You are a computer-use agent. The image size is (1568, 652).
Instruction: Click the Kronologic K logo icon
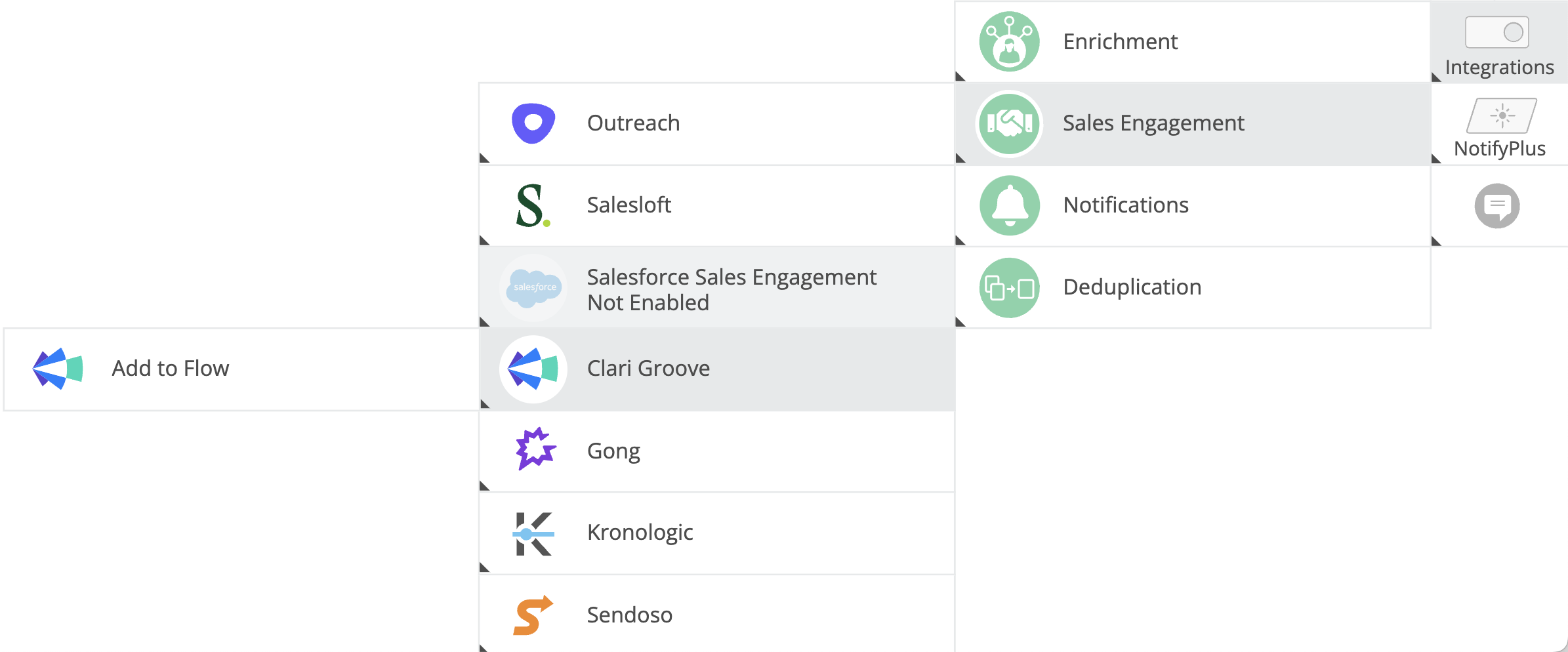tap(533, 534)
